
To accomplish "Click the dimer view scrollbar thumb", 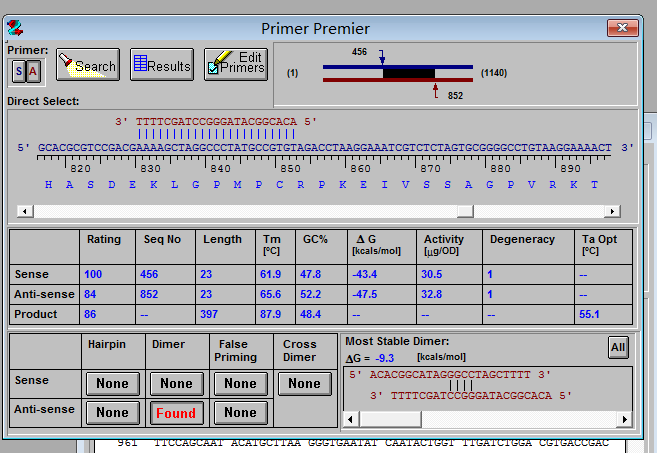I will [x=390, y=419].
